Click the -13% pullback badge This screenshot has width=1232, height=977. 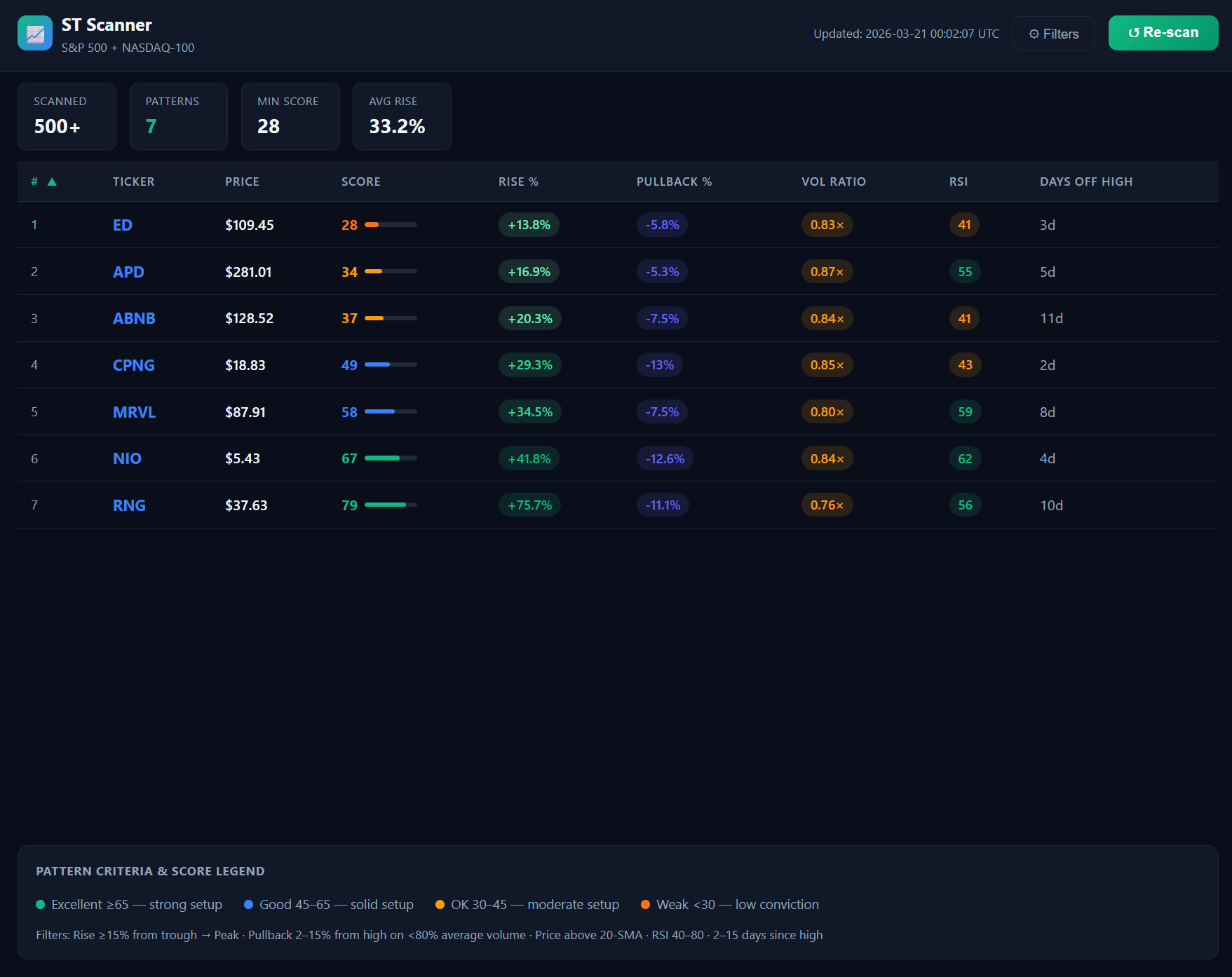pyautogui.click(x=660, y=365)
